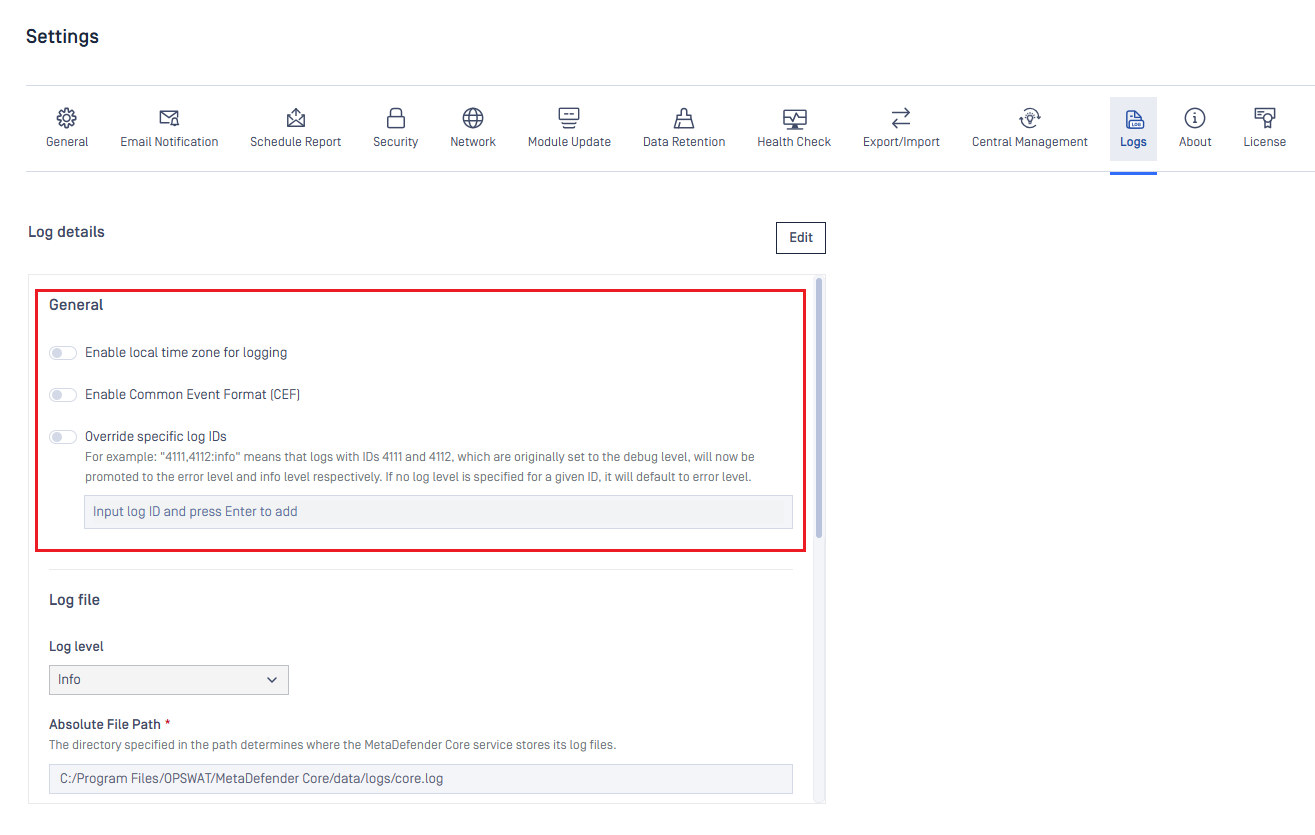Click the License certificate icon
Image resolution: width=1315 pixels, height=835 pixels.
pyautogui.click(x=1265, y=118)
